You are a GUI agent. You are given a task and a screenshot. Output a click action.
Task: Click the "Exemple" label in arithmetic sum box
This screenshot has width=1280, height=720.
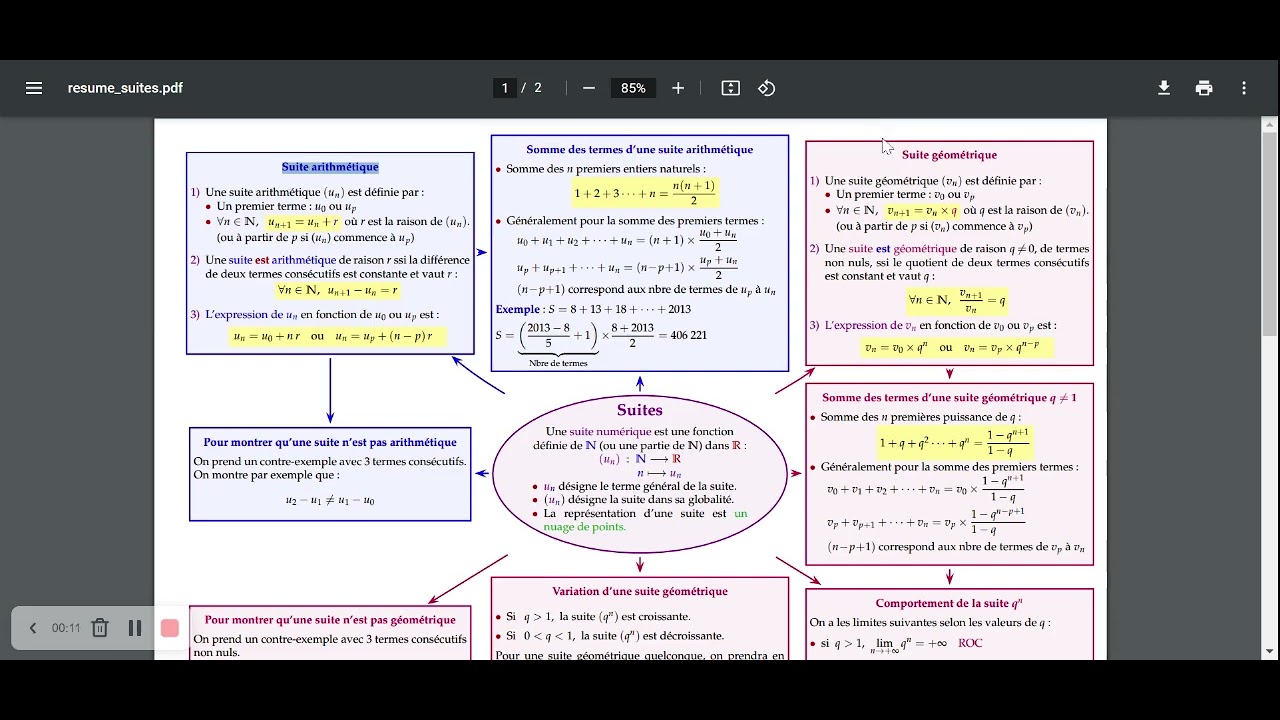point(518,309)
